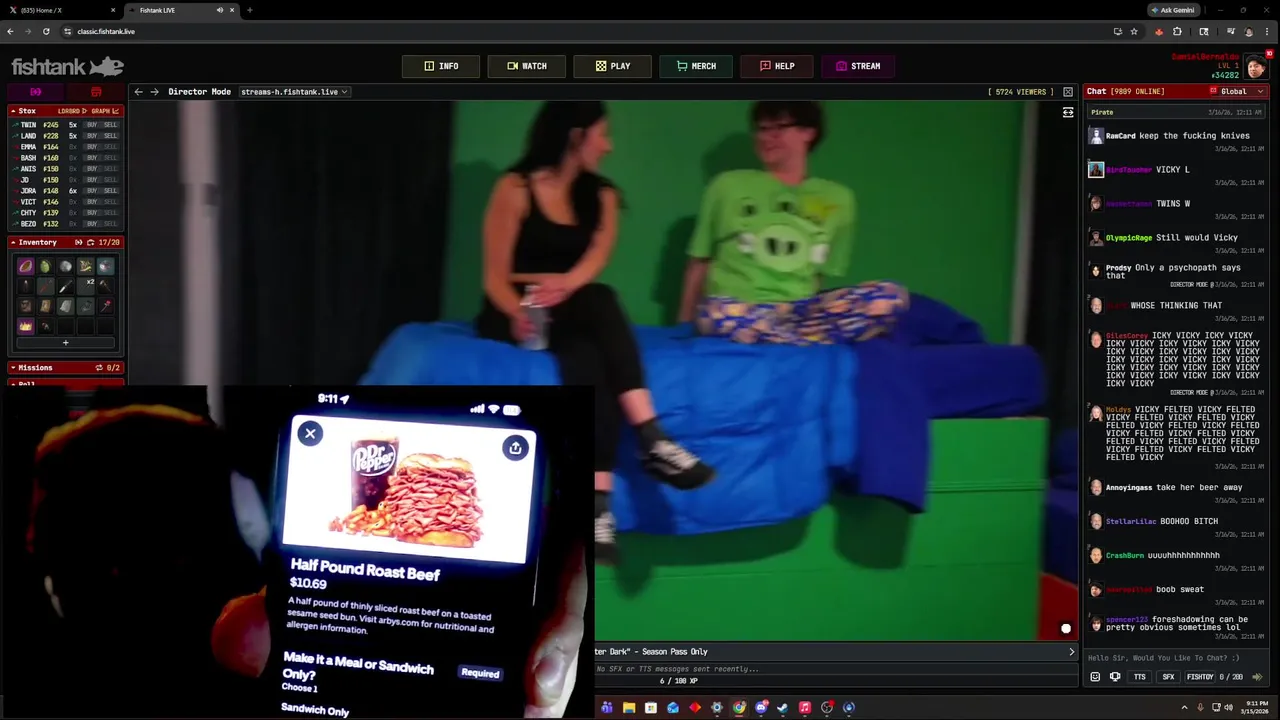Open Apple Music from taskbar

point(805,708)
